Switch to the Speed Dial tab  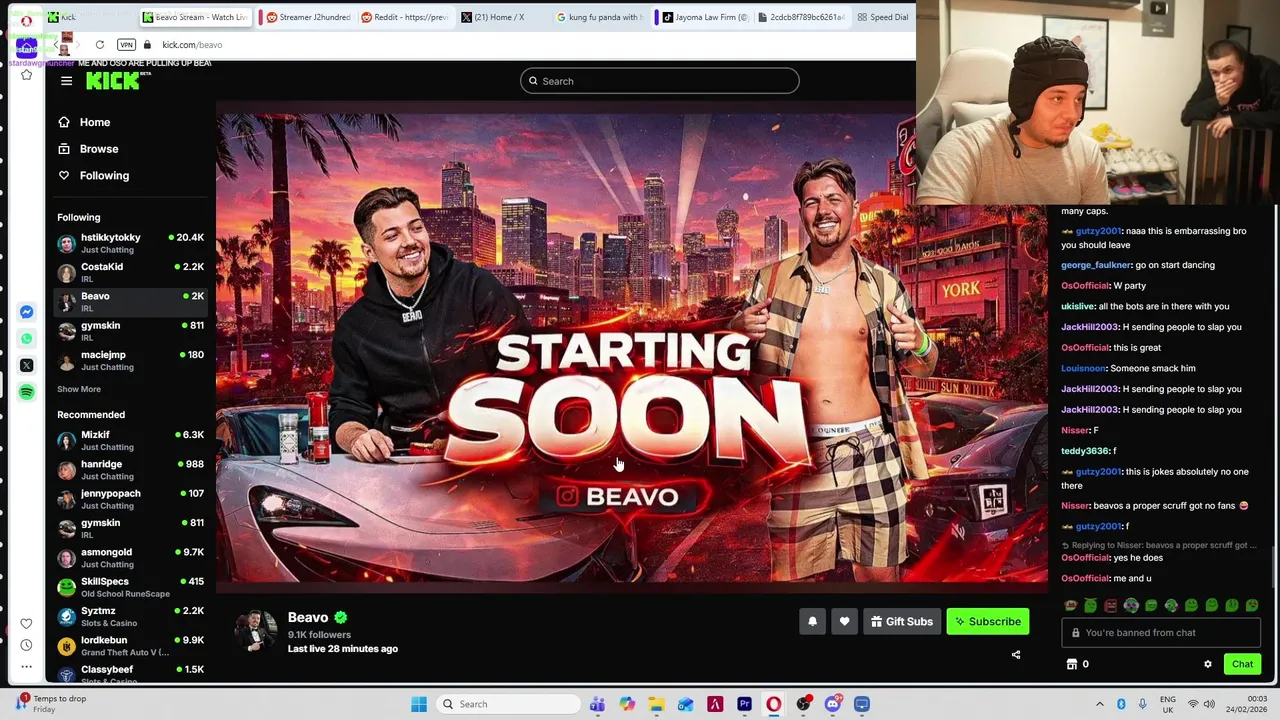[884, 17]
